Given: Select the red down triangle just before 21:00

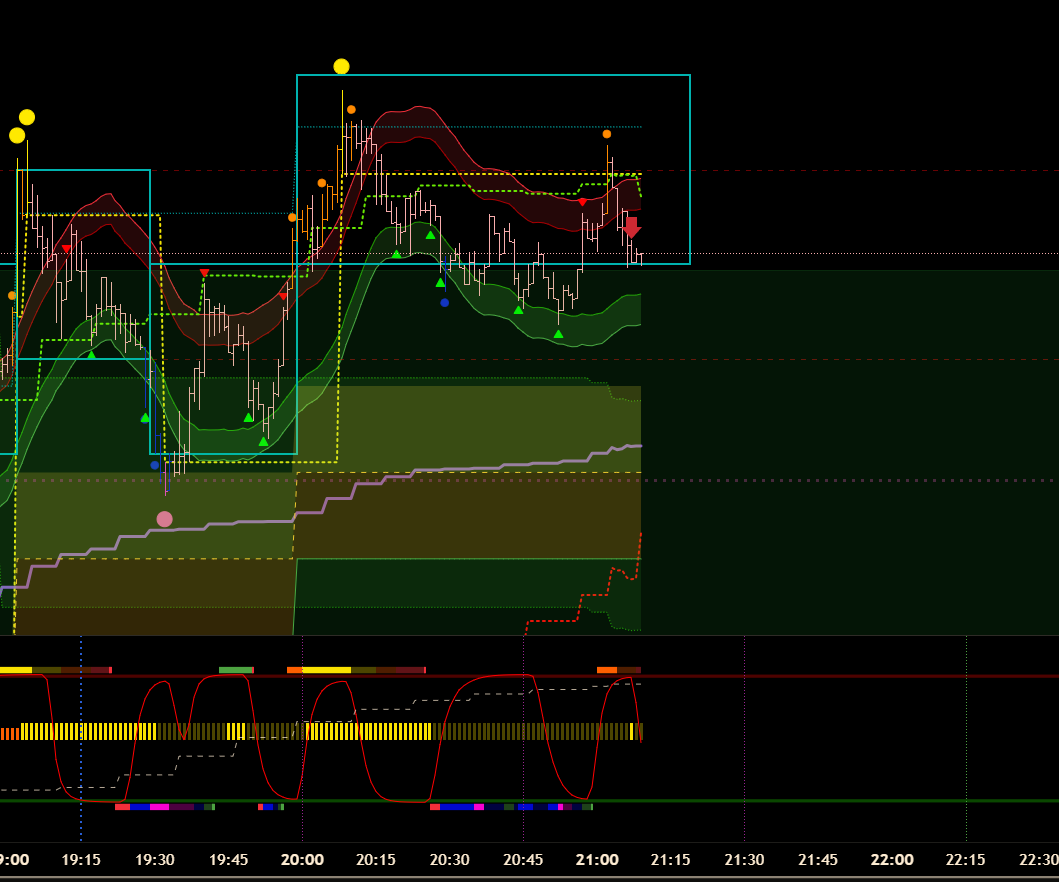Looking at the screenshot, I should click(582, 202).
